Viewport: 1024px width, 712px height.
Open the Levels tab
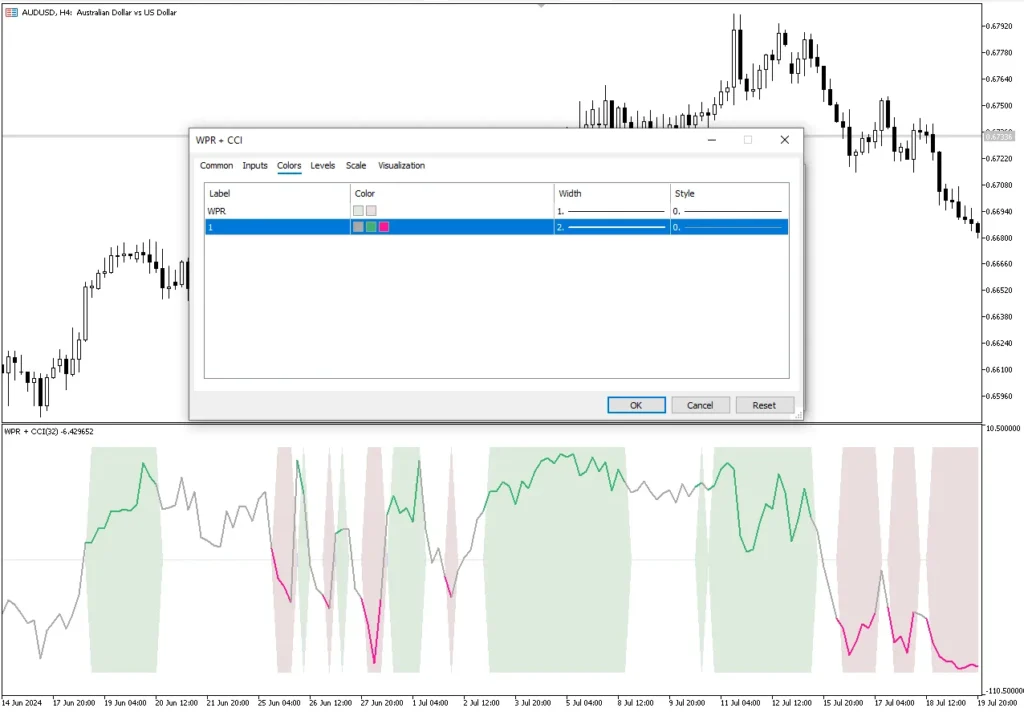(x=322, y=166)
